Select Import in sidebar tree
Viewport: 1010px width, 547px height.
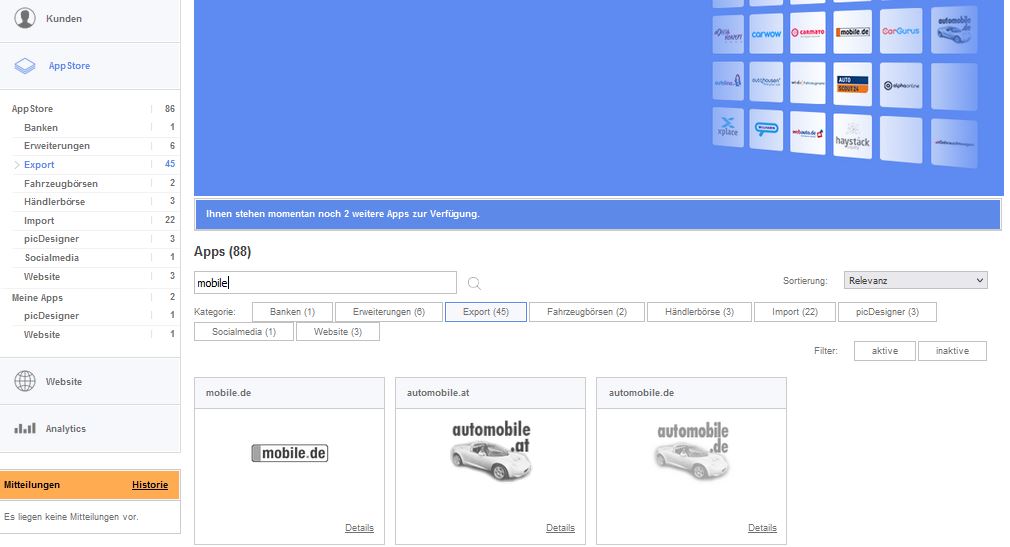click(x=39, y=220)
